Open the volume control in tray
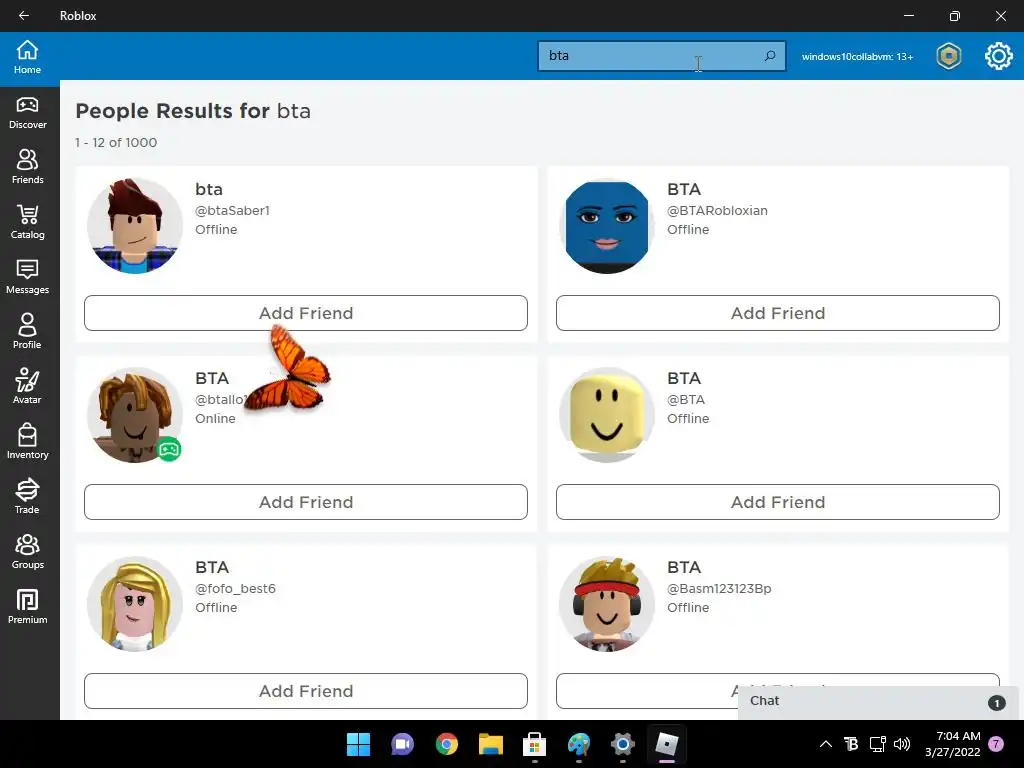This screenshot has width=1024, height=768. (x=902, y=744)
